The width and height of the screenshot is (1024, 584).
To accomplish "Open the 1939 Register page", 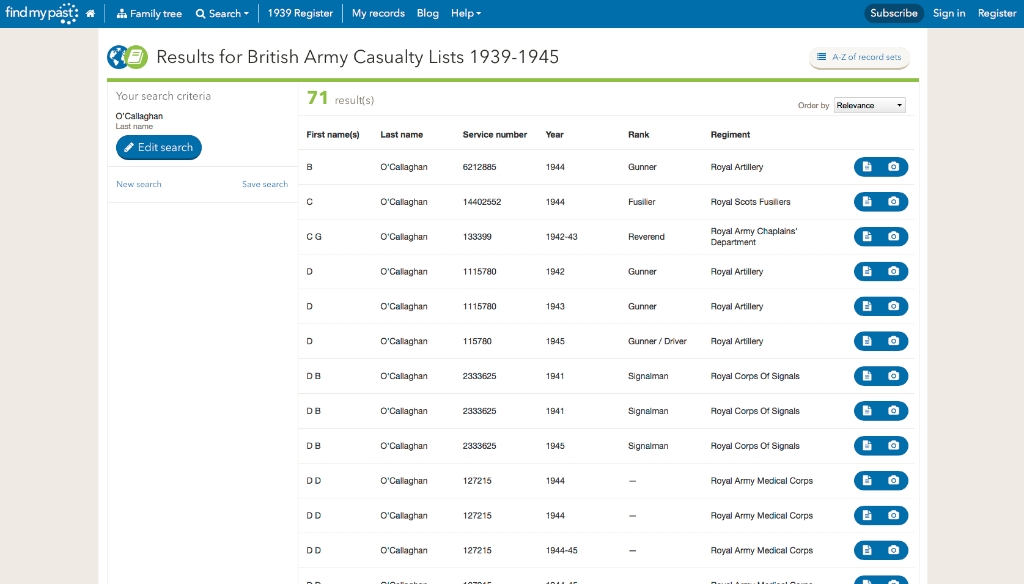I will [x=300, y=14].
